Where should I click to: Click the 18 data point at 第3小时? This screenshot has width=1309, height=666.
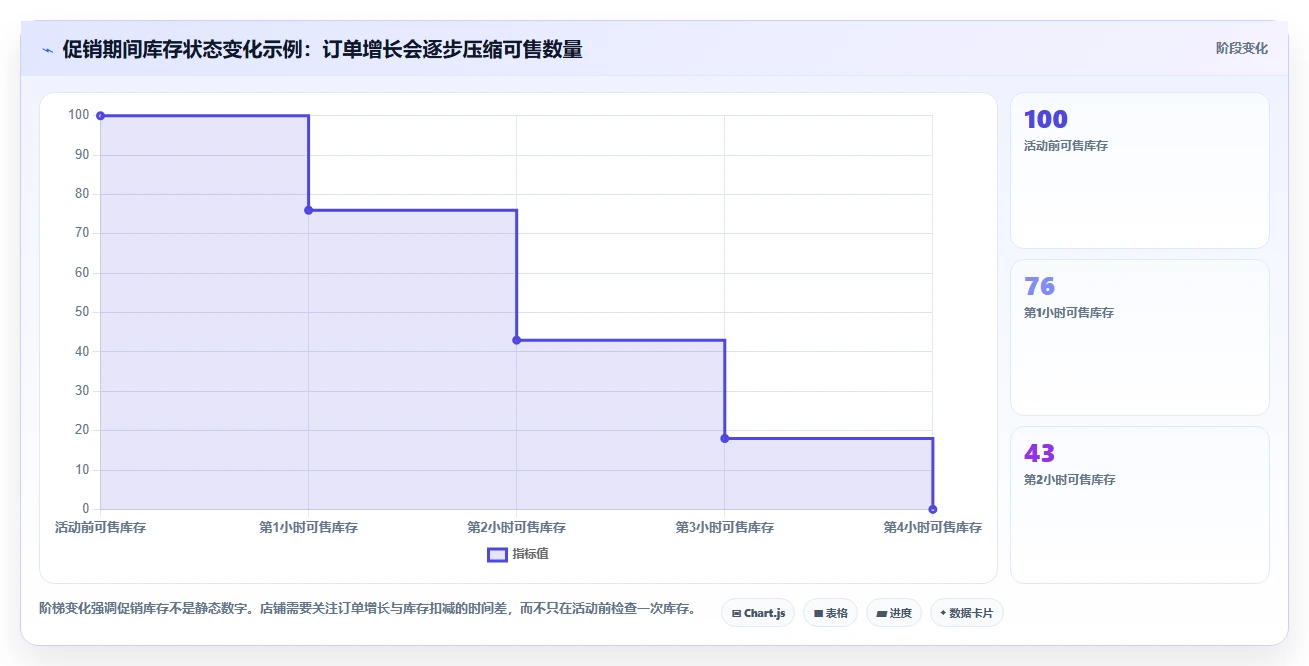click(x=724, y=438)
